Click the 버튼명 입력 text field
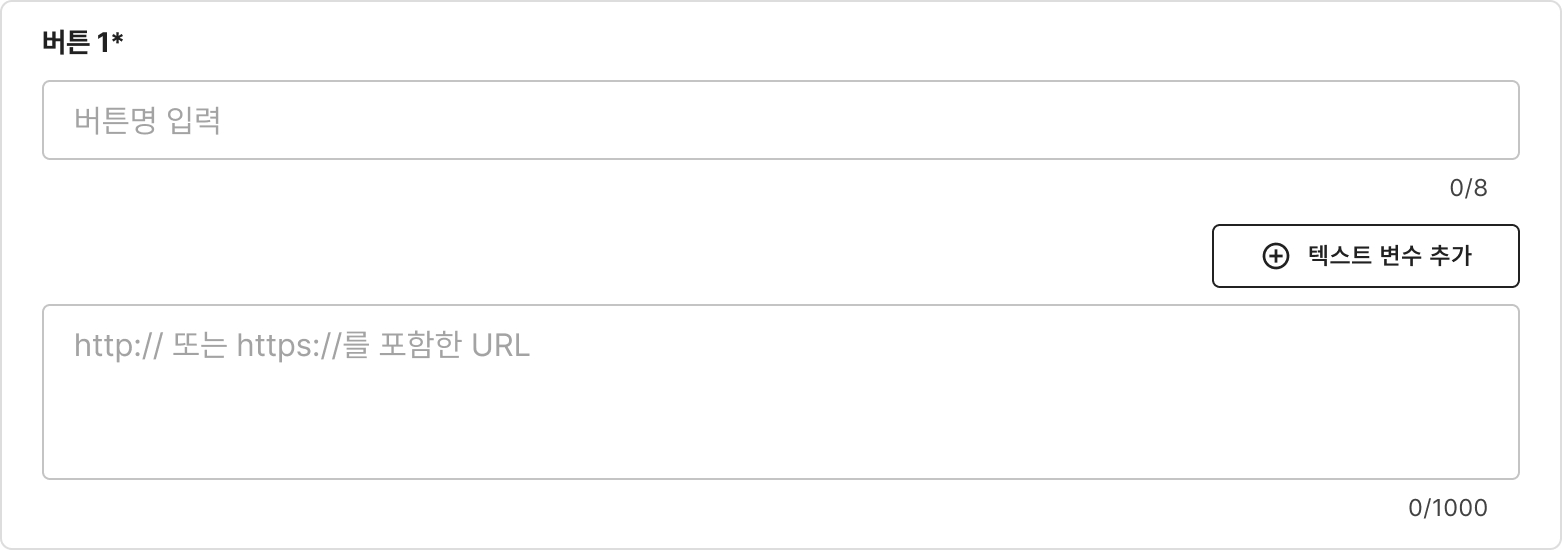The width and height of the screenshot is (1562, 550). 780,120
